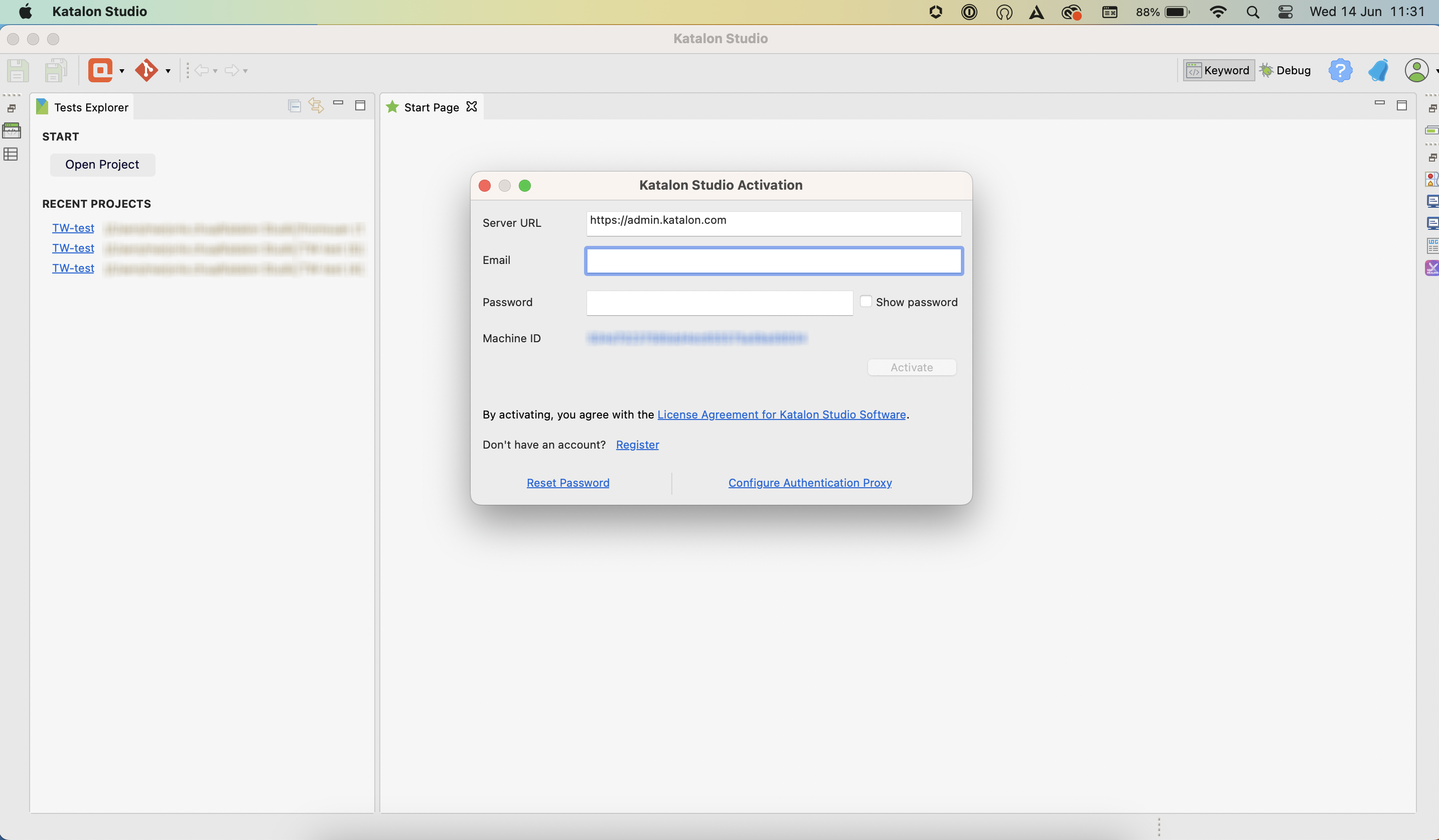Open macOS Control Center icon
The width and height of the screenshot is (1439, 840).
1285,12
